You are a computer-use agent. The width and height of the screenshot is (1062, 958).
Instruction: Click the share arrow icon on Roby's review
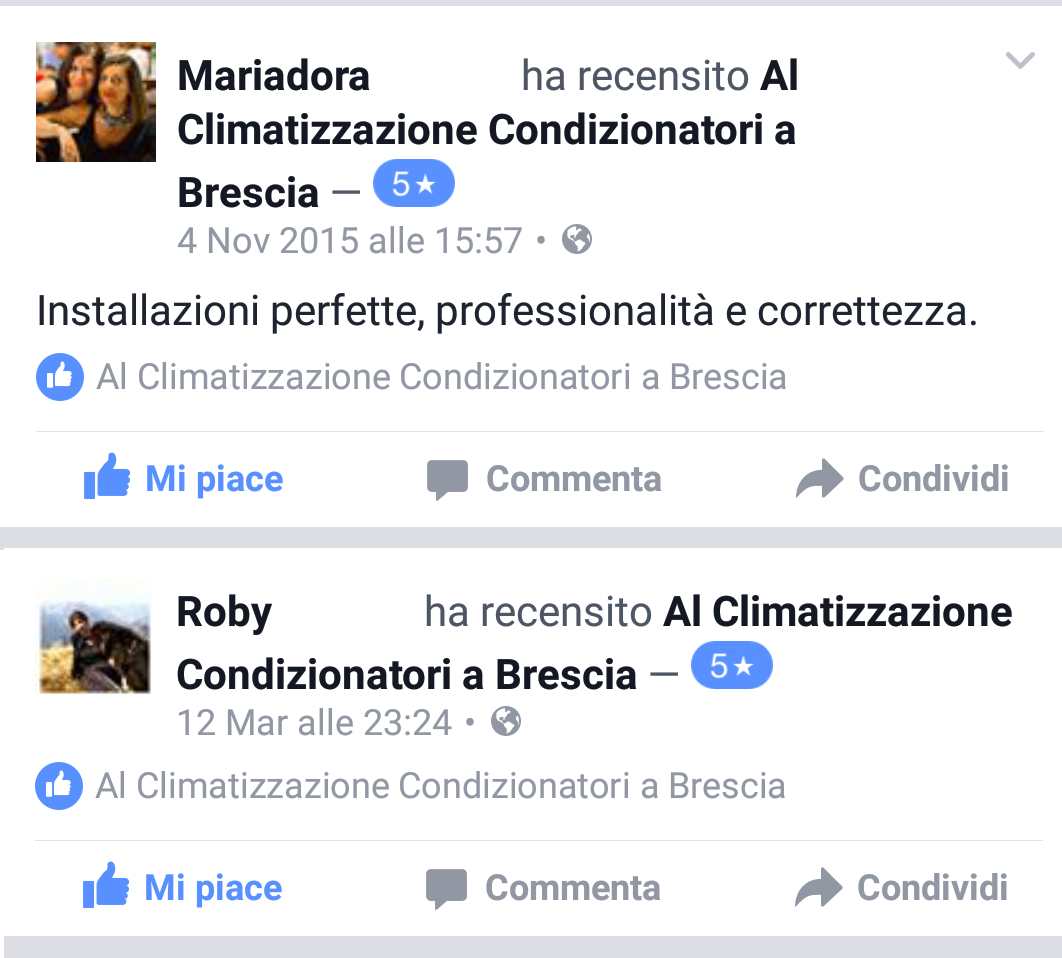click(819, 887)
